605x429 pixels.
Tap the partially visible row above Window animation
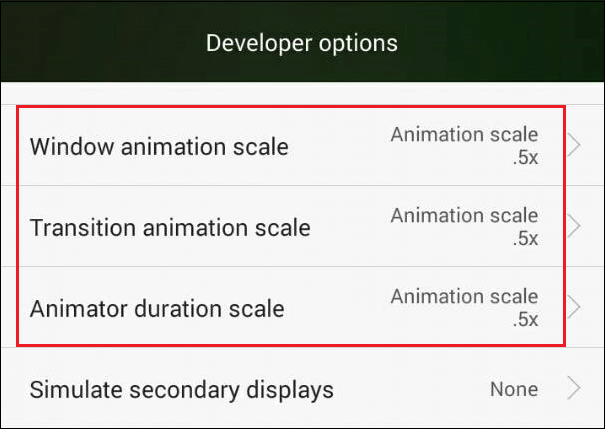point(300,95)
